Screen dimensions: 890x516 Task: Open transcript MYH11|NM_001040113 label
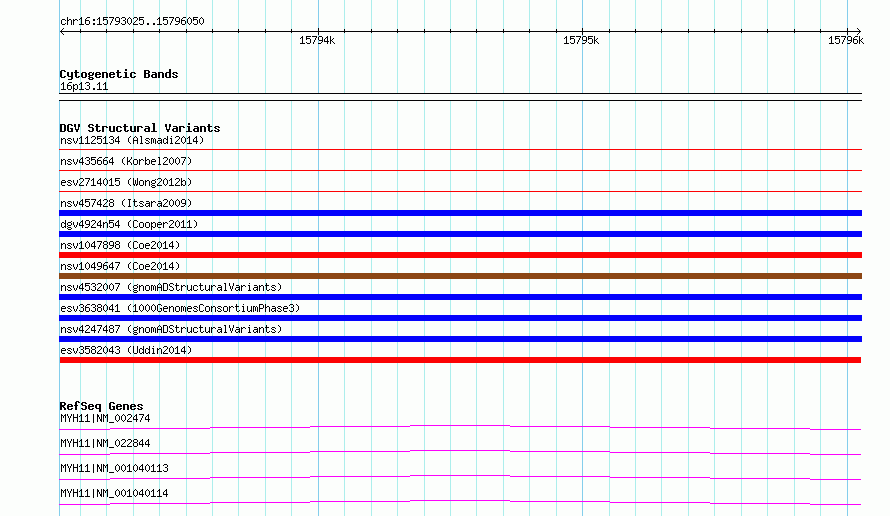tap(114, 468)
